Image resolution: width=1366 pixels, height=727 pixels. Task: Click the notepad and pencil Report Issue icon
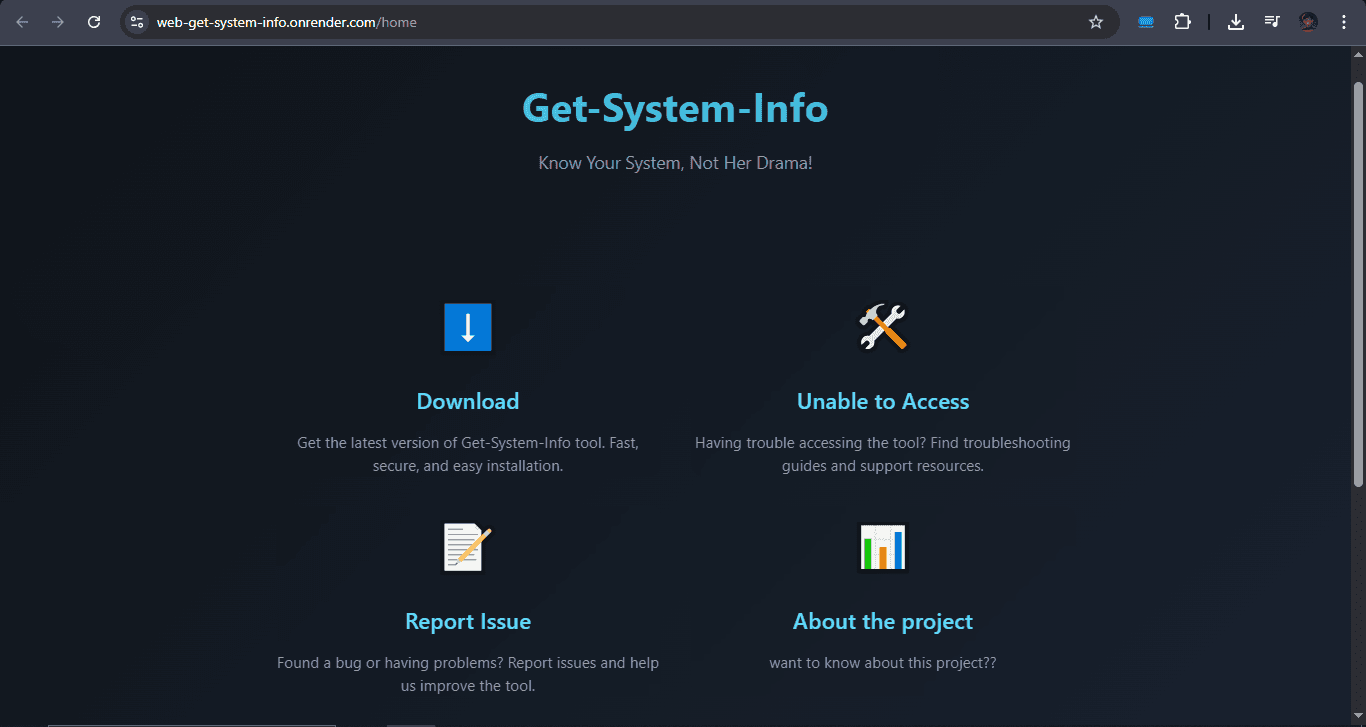click(x=467, y=547)
